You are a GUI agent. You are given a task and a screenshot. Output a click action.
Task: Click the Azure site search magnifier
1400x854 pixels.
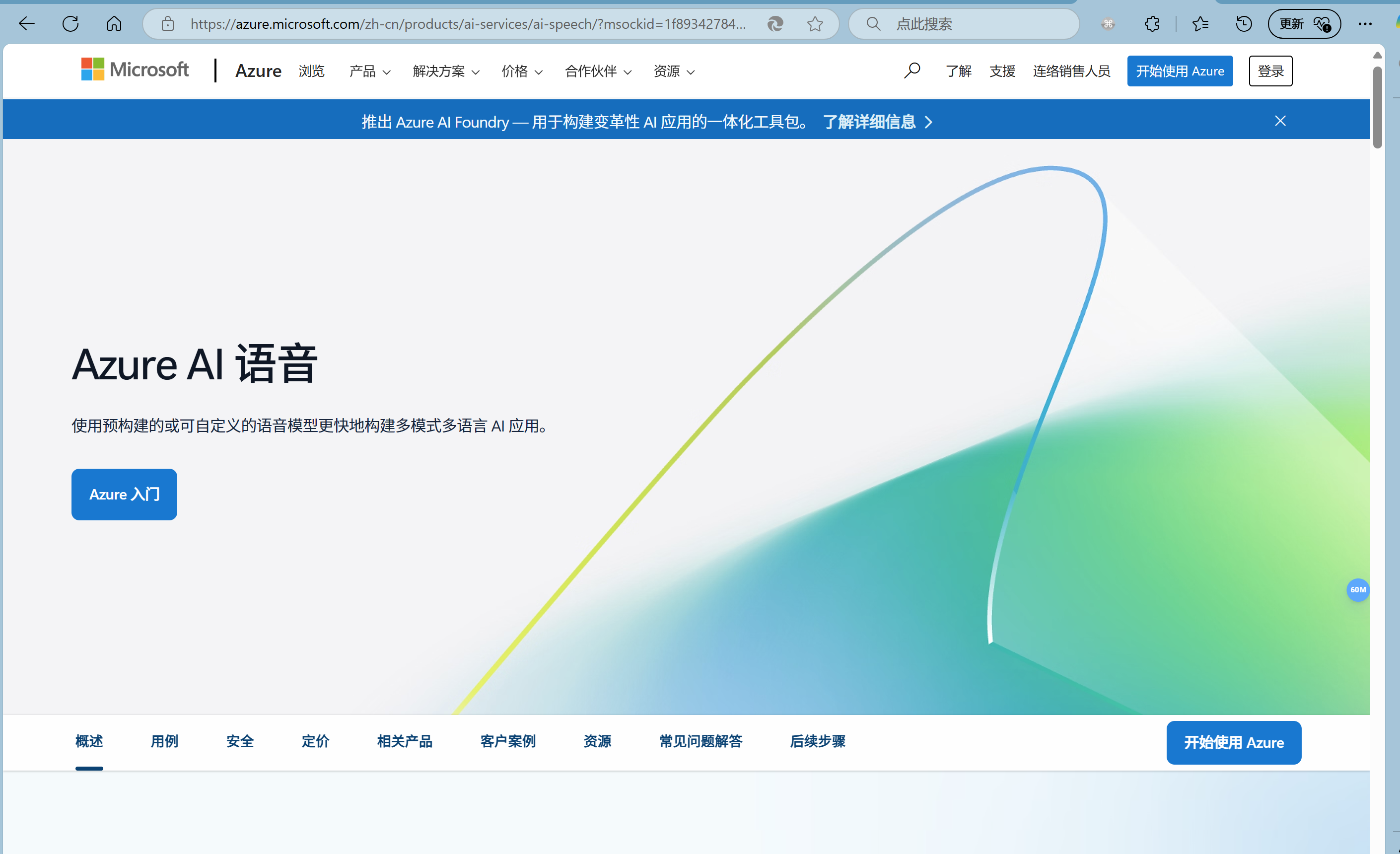[x=911, y=71]
